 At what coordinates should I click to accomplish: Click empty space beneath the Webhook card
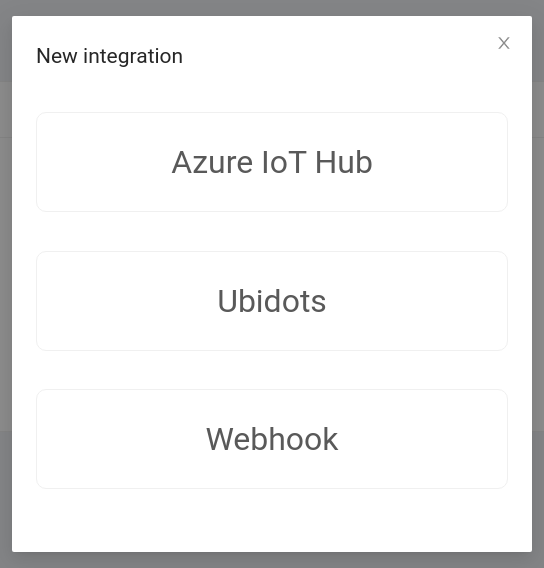272,520
